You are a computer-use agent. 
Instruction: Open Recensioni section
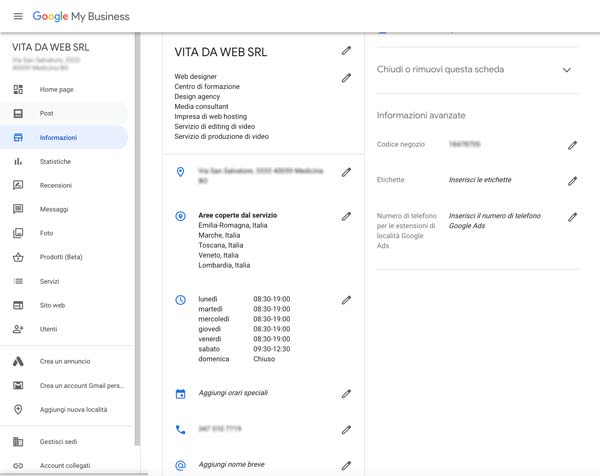coord(55,185)
